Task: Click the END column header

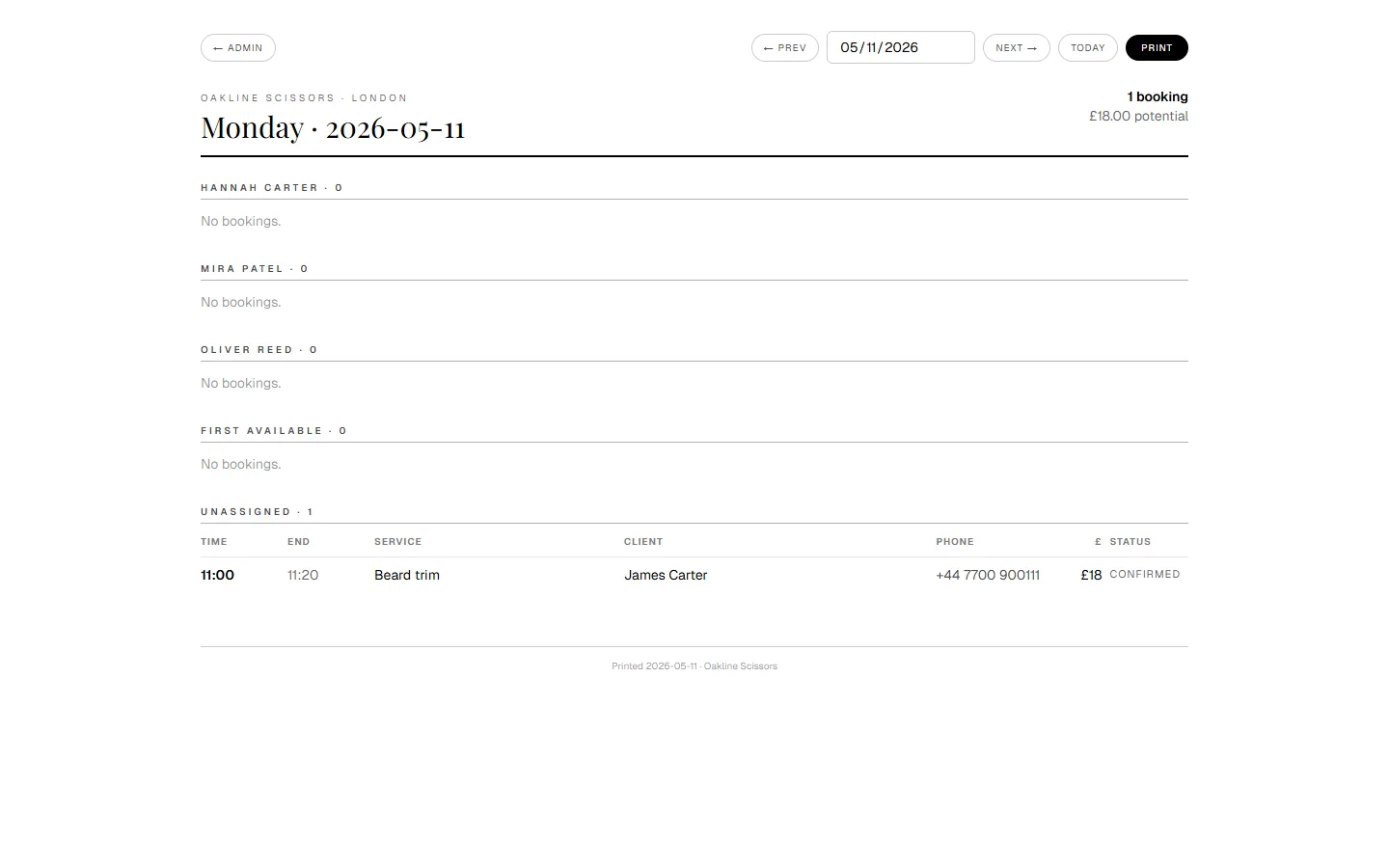Action: click(x=299, y=542)
